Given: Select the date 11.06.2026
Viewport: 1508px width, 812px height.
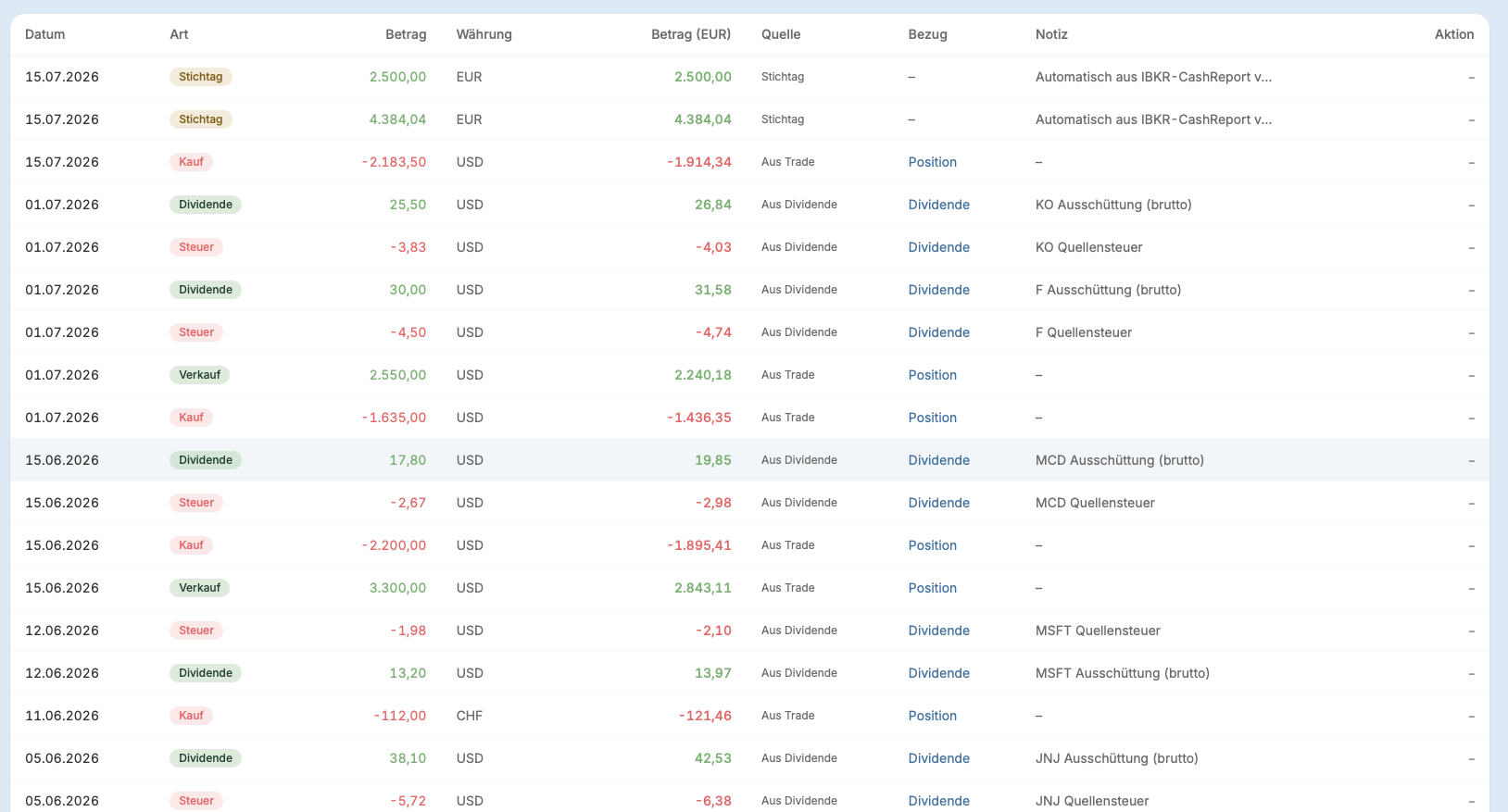Looking at the screenshot, I should (x=62, y=716).
